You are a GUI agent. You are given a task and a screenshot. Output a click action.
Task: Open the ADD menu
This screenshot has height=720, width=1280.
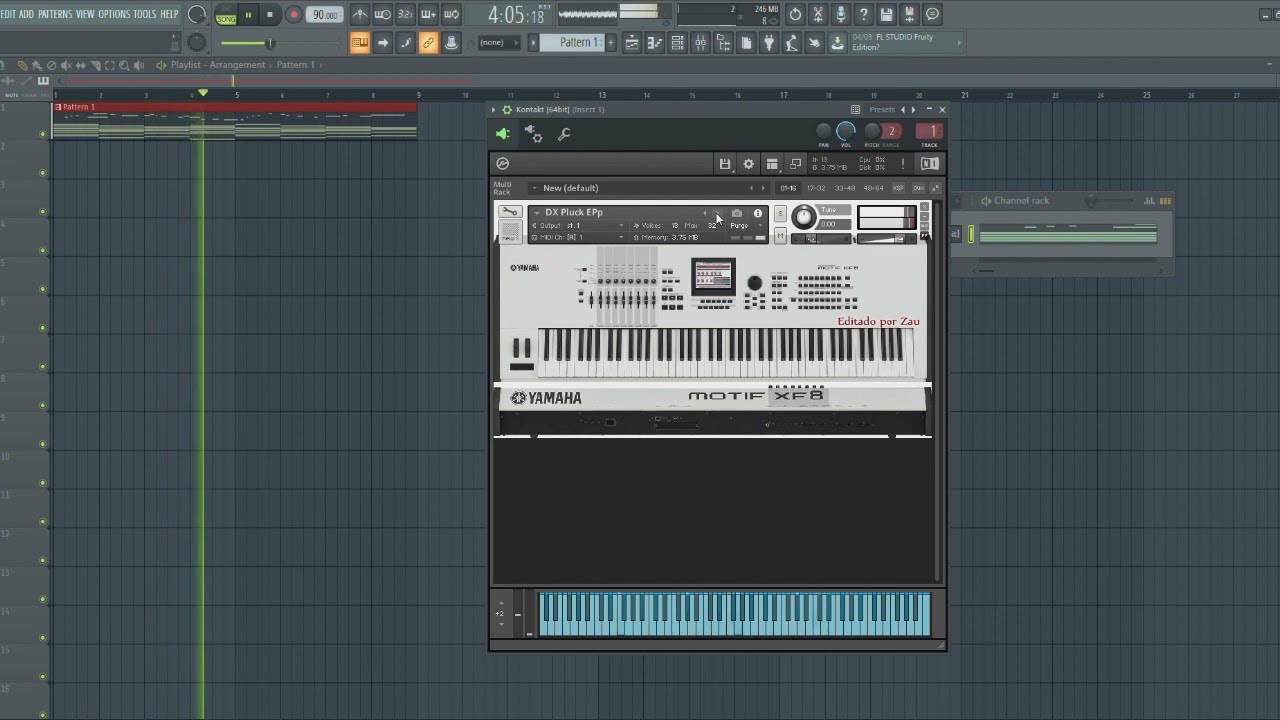tap(27, 14)
